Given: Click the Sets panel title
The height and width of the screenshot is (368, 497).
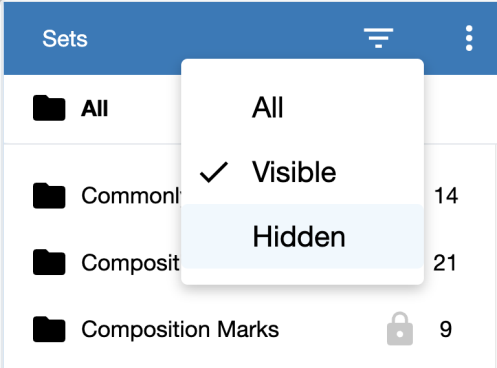Looking at the screenshot, I should 65,39.
